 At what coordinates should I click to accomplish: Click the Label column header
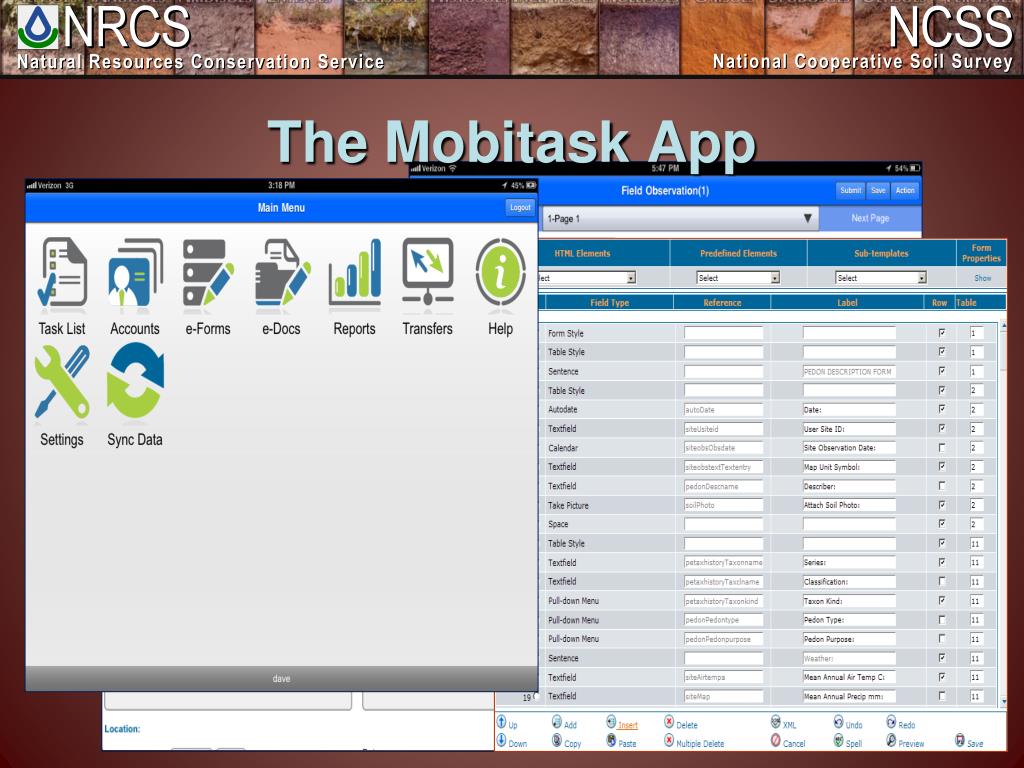pyautogui.click(x=847, y=302)
